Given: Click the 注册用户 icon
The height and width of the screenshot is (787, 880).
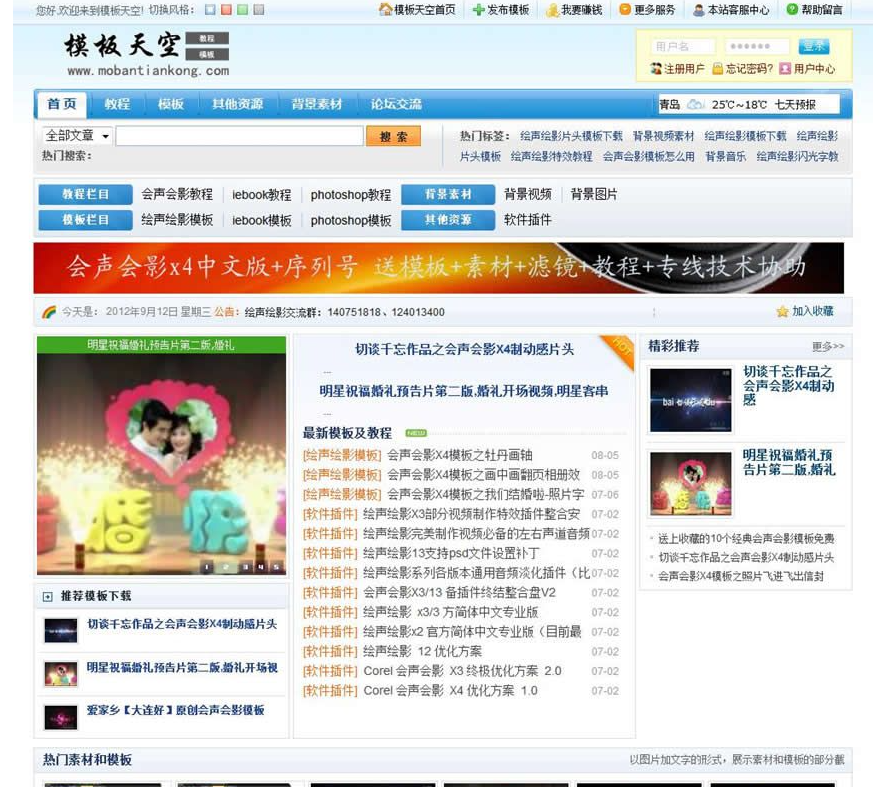Looking at the screenshot, I should pos(656,68).
